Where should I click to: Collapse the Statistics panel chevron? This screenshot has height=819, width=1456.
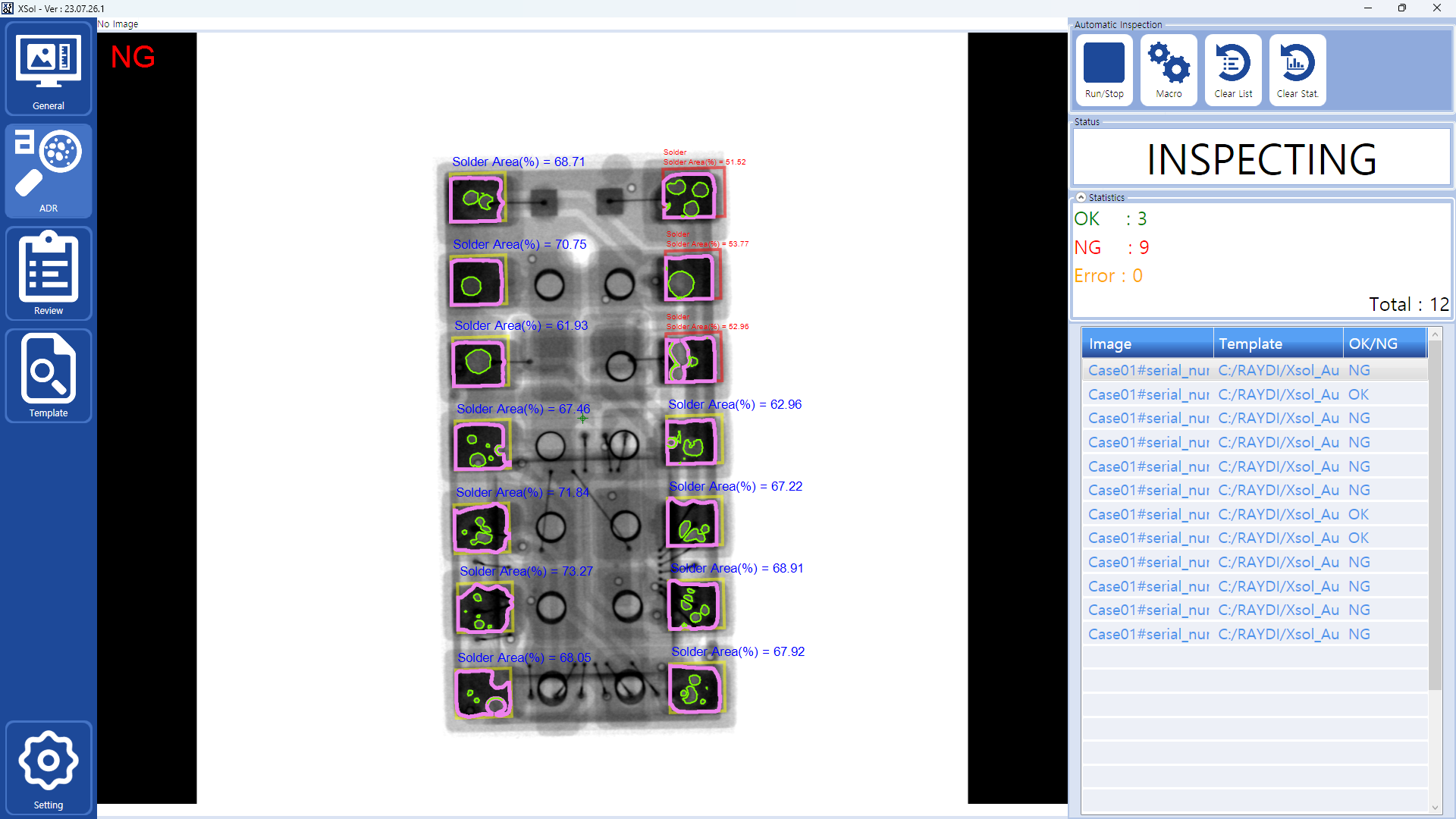pos(1081,197)
